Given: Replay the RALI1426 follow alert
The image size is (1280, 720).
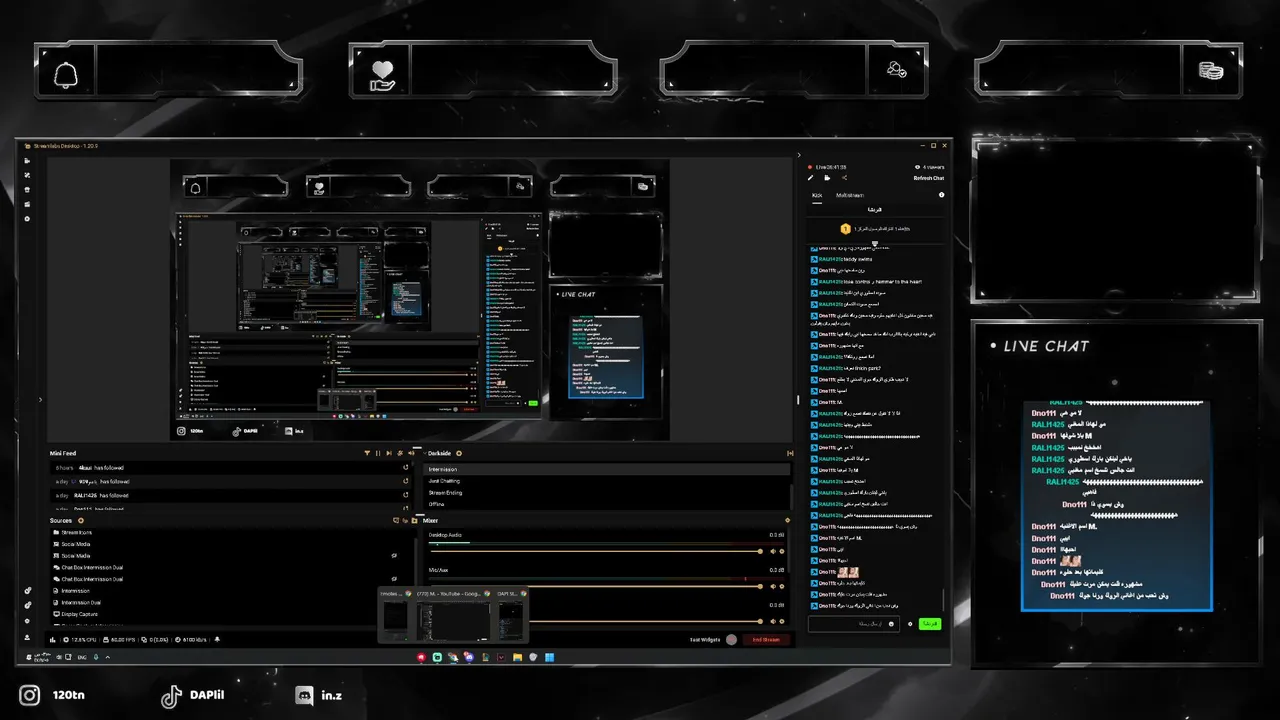Looking at the screenshot, I should click(x=405, y=495).
